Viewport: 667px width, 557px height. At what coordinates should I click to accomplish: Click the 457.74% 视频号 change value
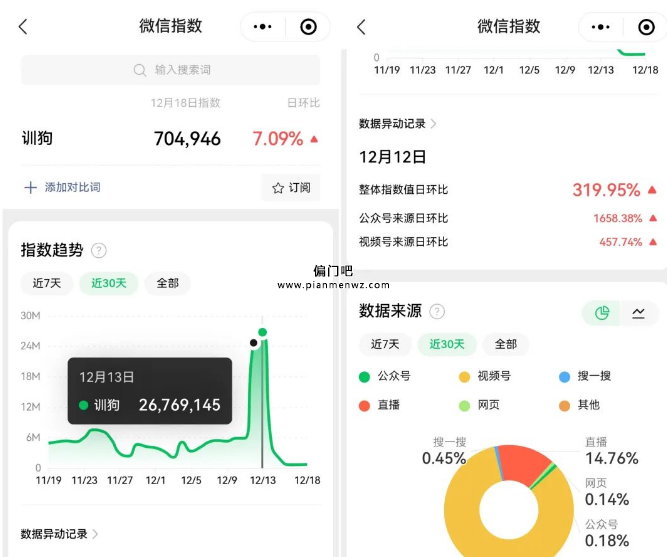pos(621,242)
